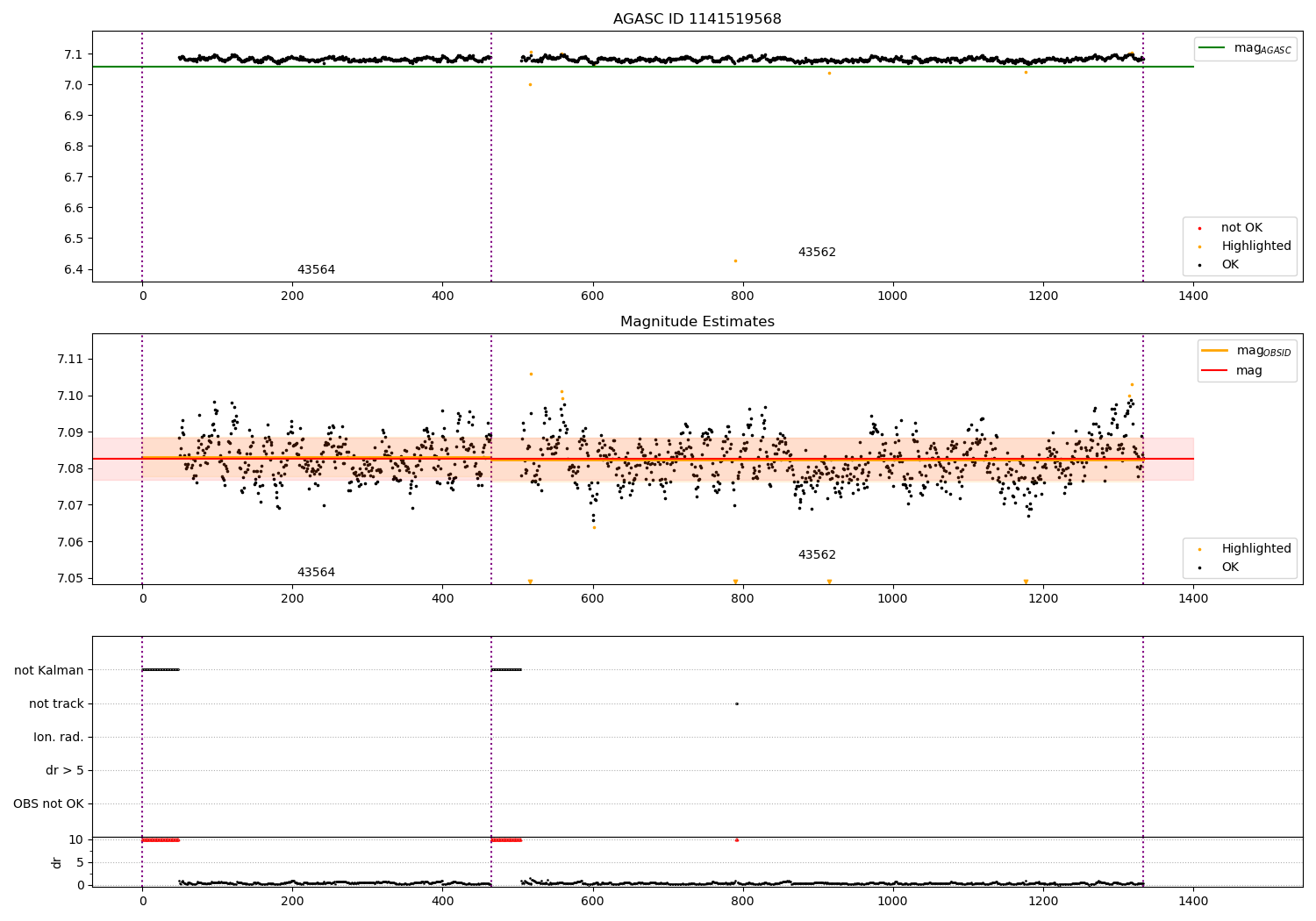
Task: Click the 1000 x-axis tick of bottom plot
Action: coord(893,901)
